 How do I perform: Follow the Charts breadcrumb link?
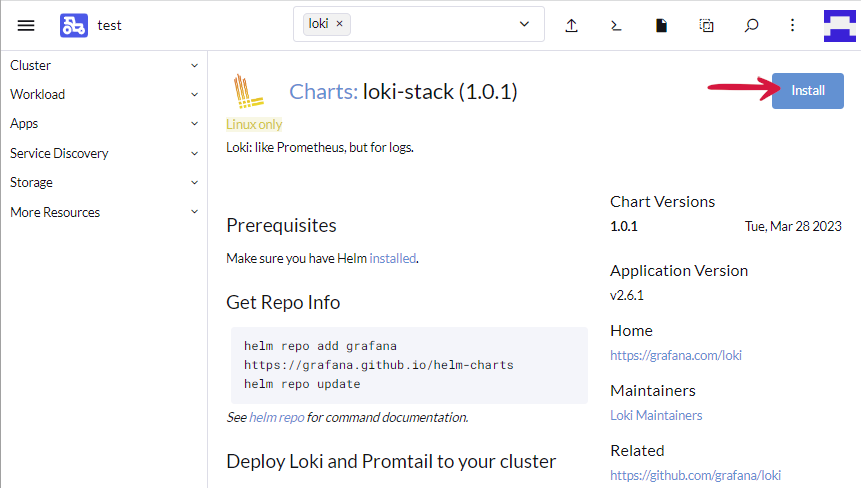pos(322,92)
